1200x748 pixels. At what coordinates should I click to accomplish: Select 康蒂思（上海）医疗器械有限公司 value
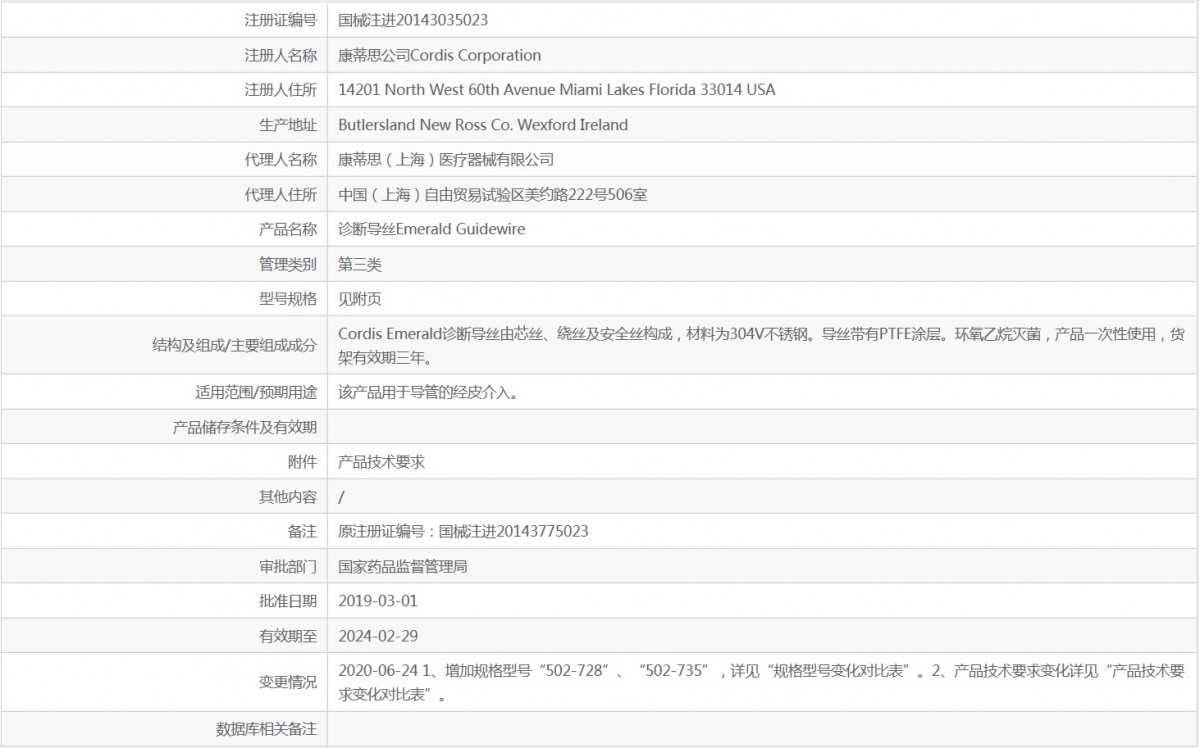[x=446, y=160]
